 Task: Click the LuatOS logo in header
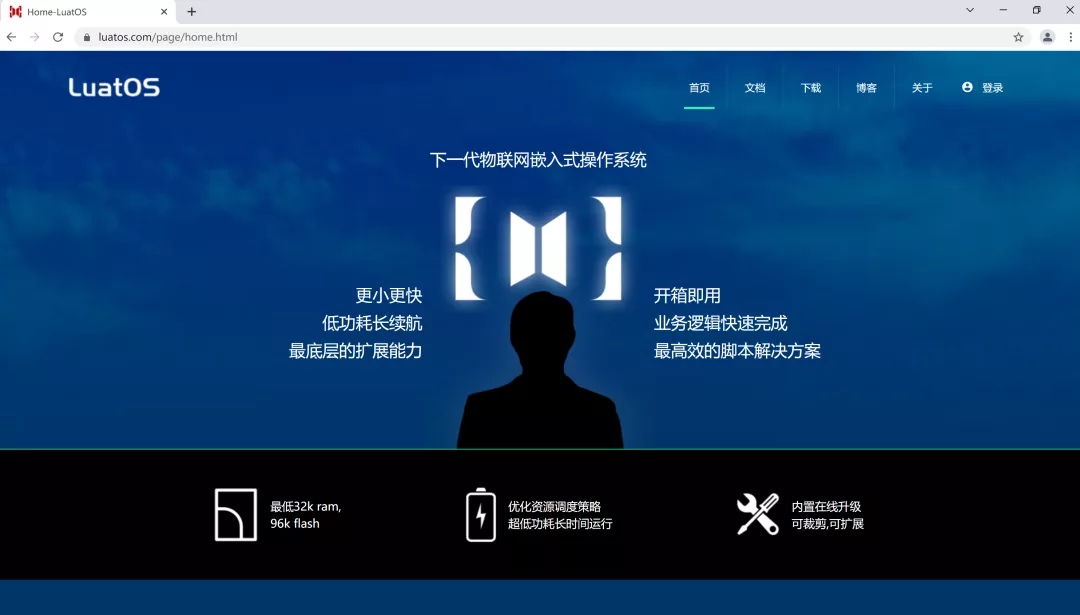(114, 87)
